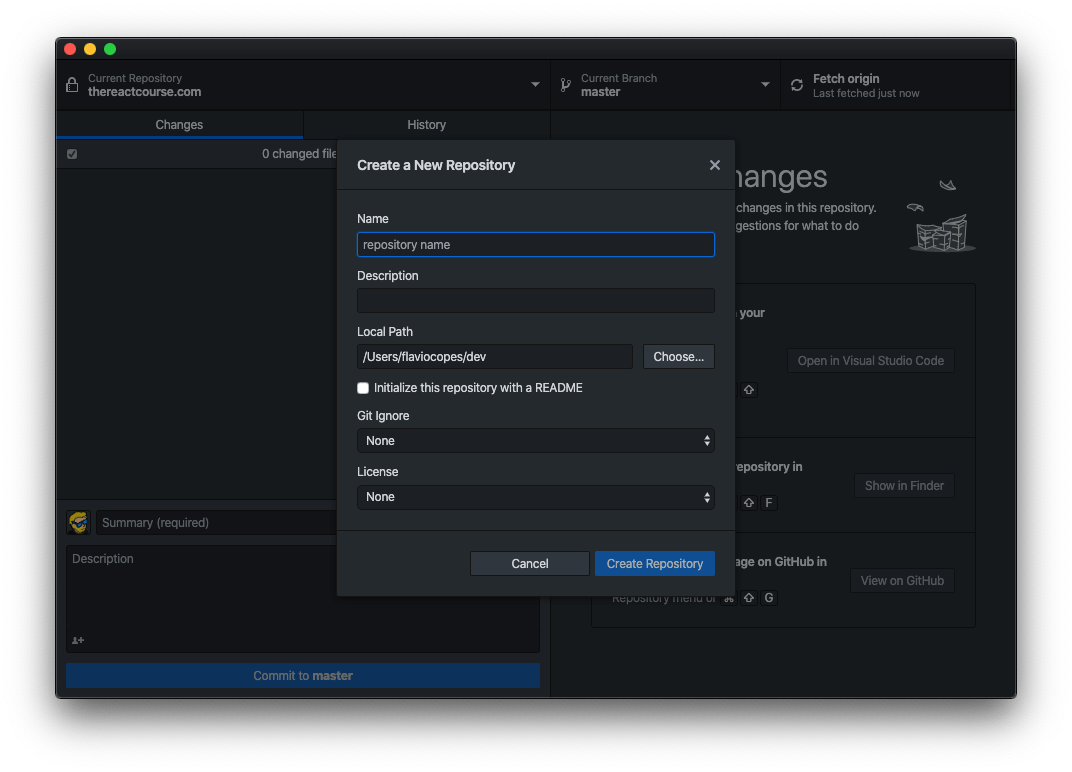Click Cancel in the dialog

(529, 564)
